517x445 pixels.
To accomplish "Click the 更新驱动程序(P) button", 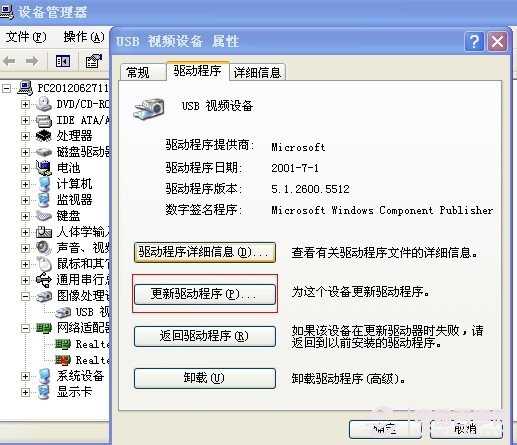I will point(205,294).
